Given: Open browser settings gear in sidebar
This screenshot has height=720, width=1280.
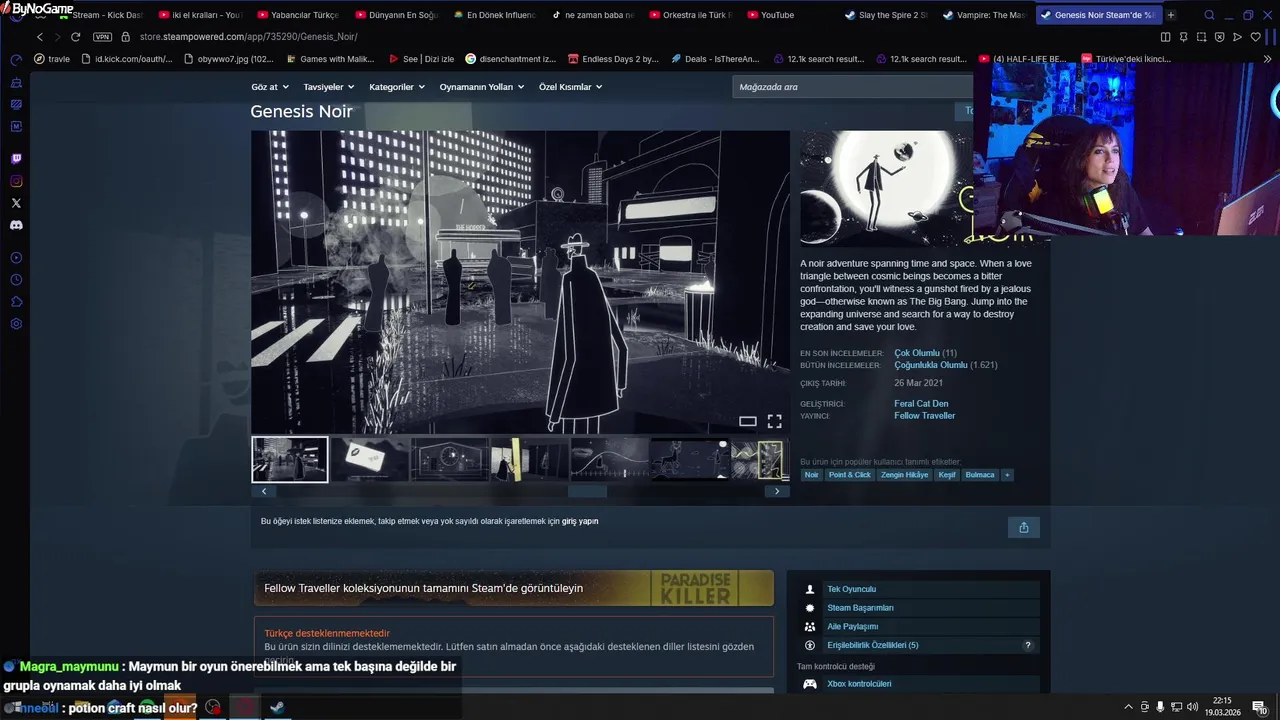Looking at the screenshot, I should 16,324.
